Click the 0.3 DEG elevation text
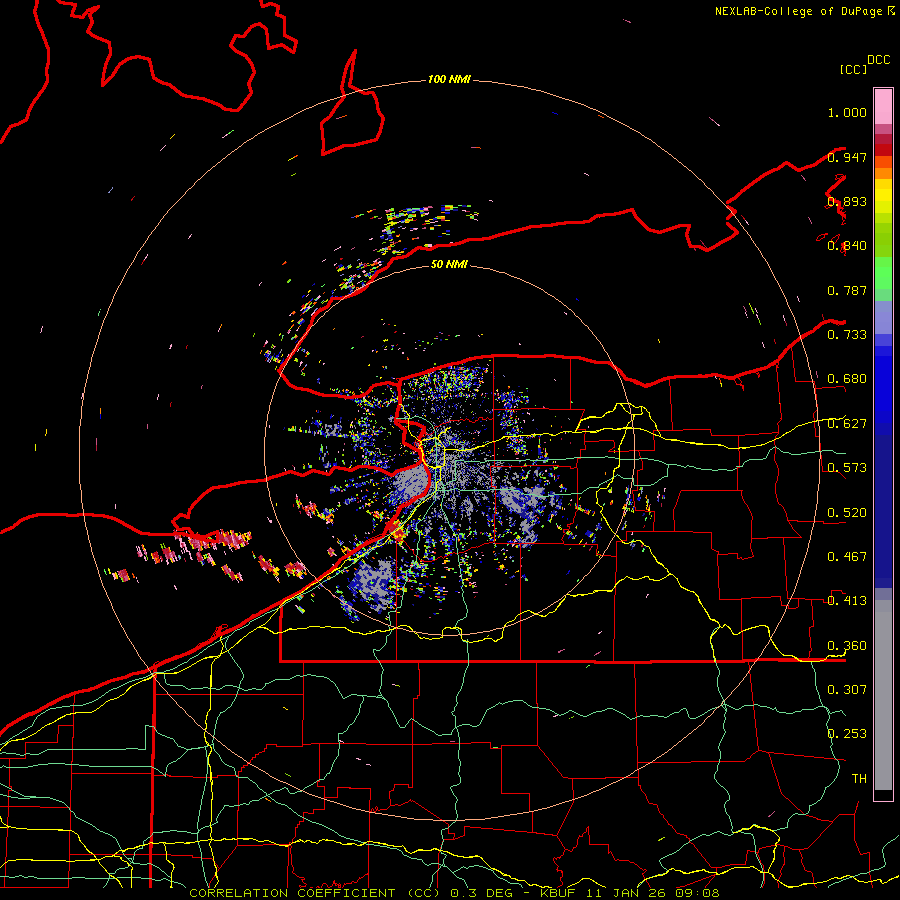900x900 pixels. pyautogui.click(x=481, y=893)
